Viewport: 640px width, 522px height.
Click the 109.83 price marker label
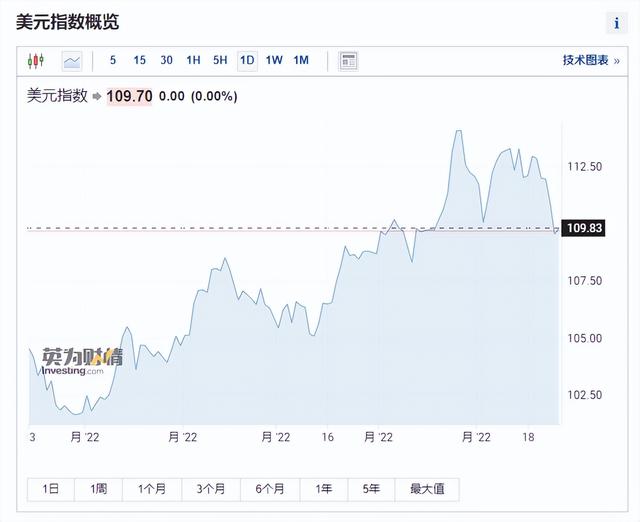click(x=584, y=228)
